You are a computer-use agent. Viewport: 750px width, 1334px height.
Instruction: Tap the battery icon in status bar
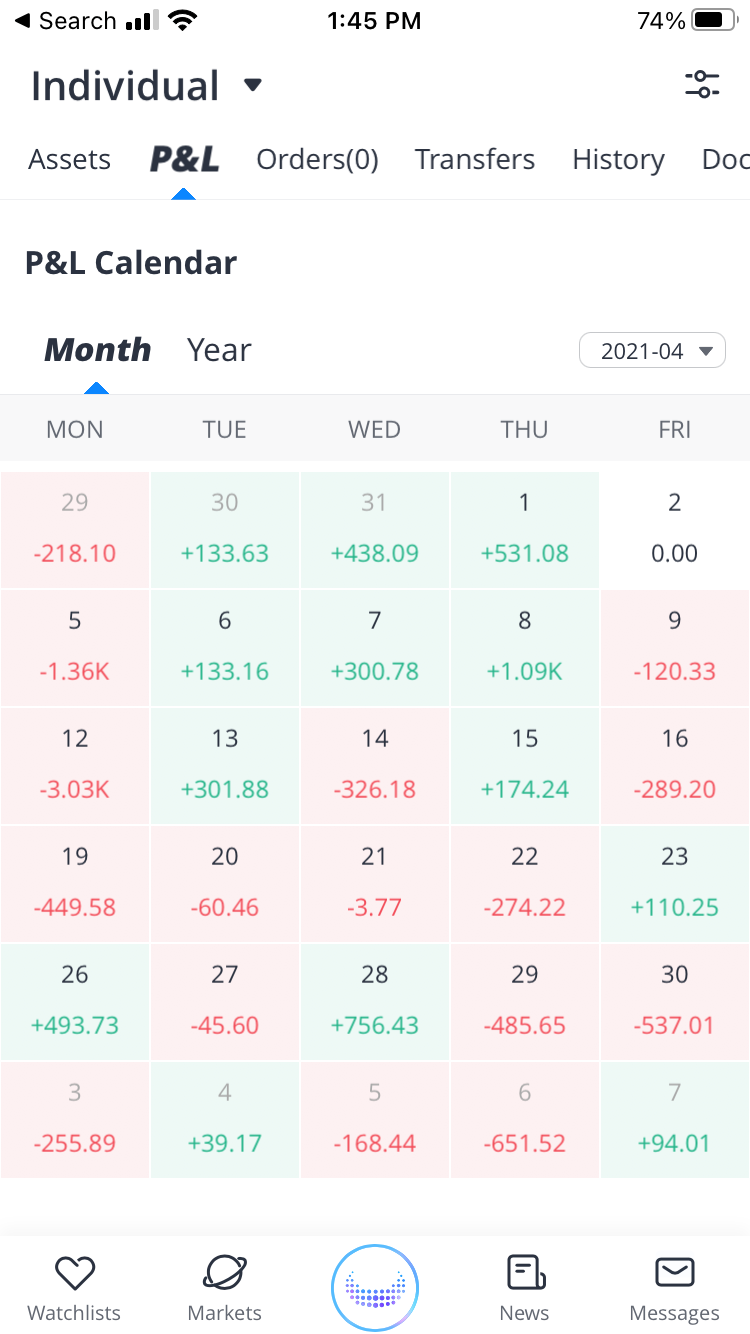[713, 21]
